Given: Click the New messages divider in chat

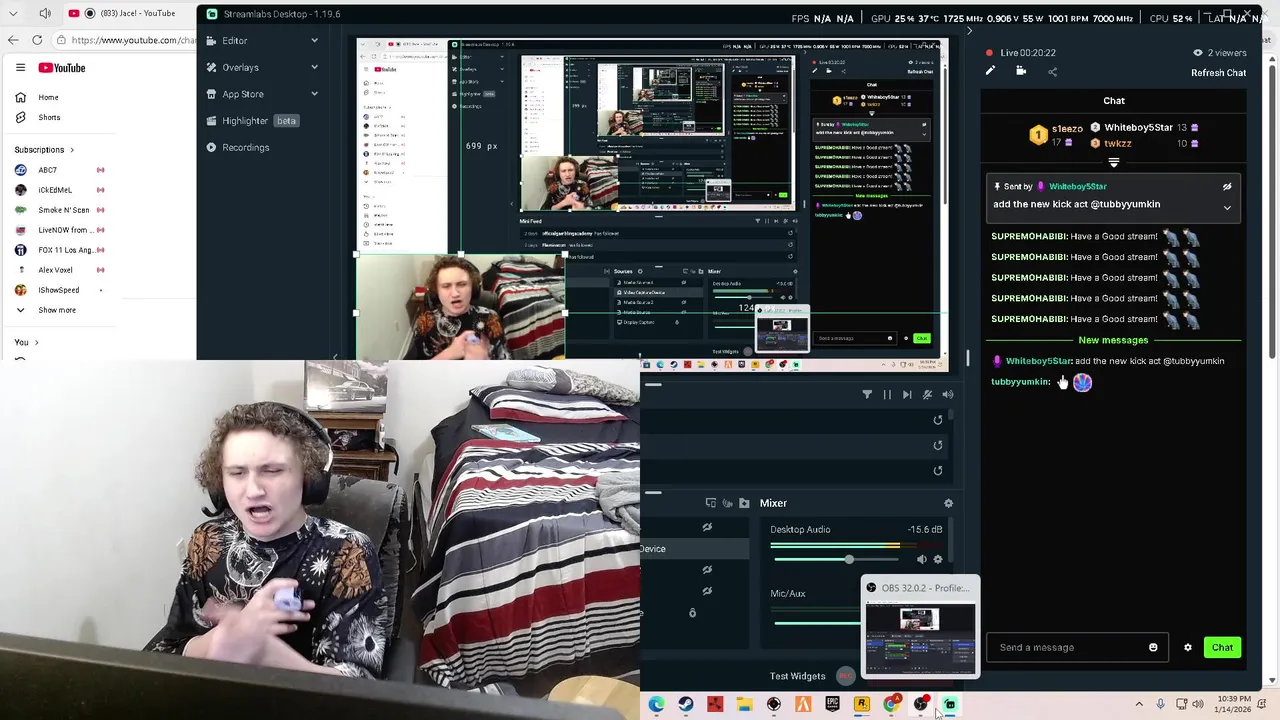Looking at the screenshot, I should tap(1113, 340).
